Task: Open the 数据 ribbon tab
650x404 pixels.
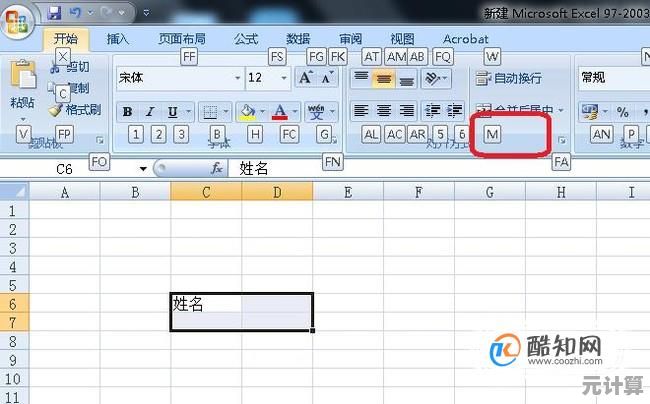Action: point(298,39)
